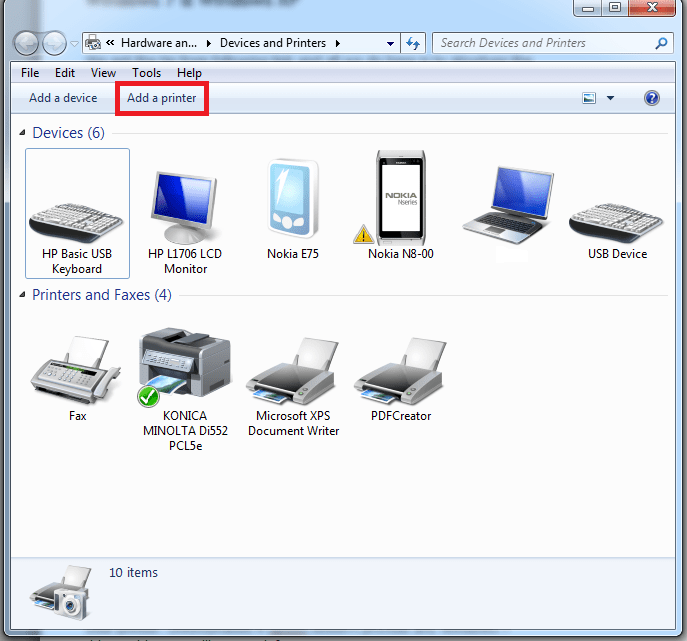Open the File menu
Screen dimensions: 687x641
(x=30, y=73)
